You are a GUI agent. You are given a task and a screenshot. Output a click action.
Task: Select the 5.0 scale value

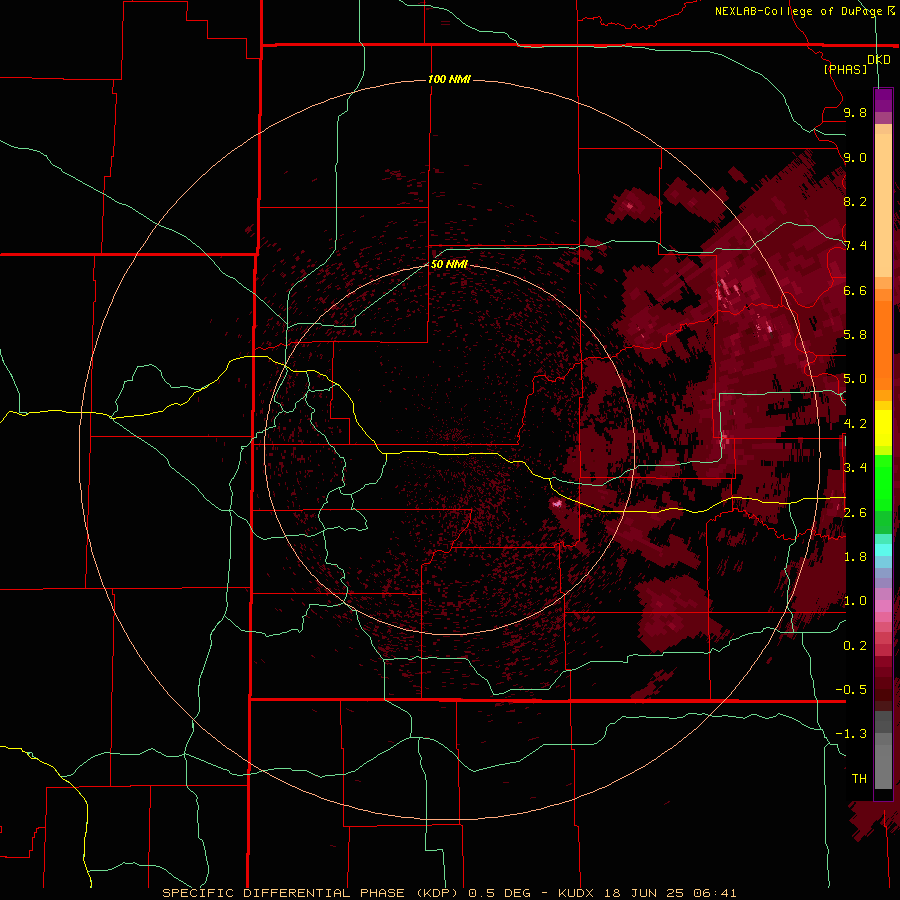pos(855,379)
